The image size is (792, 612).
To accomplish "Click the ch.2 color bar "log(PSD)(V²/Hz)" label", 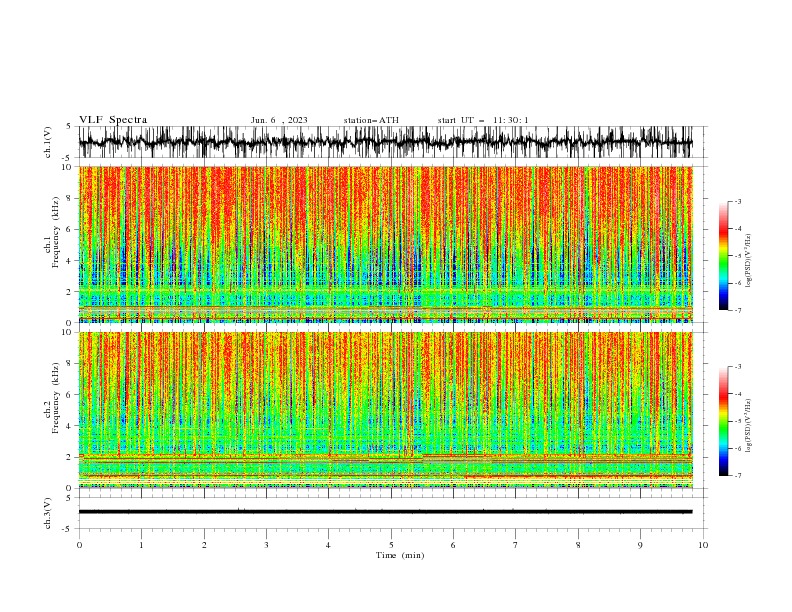I will pyautogui.click(x=748, y=426).
